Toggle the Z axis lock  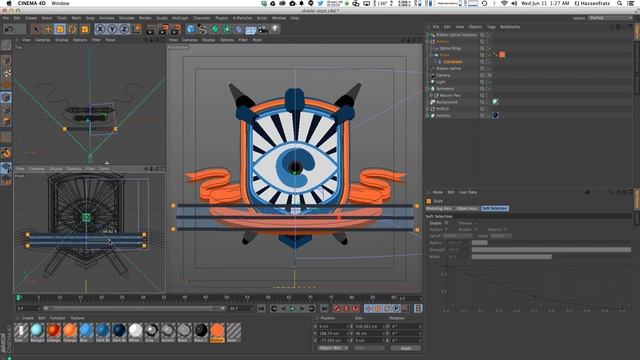coord(124,29)
